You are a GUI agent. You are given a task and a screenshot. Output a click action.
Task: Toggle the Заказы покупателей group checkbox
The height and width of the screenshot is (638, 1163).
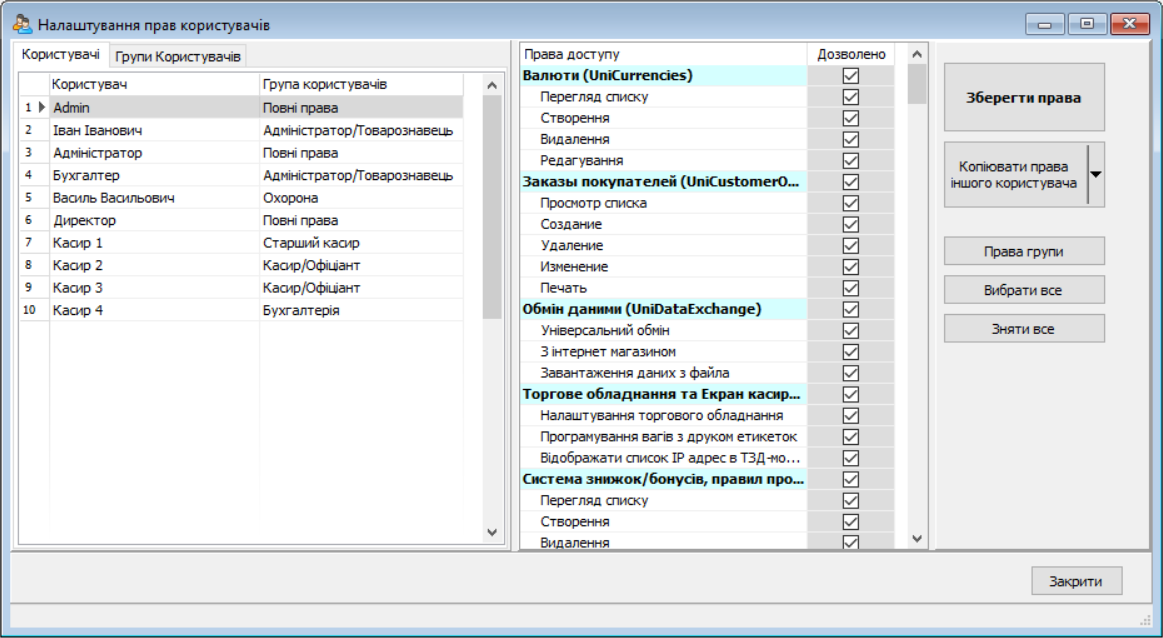pos(851,182)
